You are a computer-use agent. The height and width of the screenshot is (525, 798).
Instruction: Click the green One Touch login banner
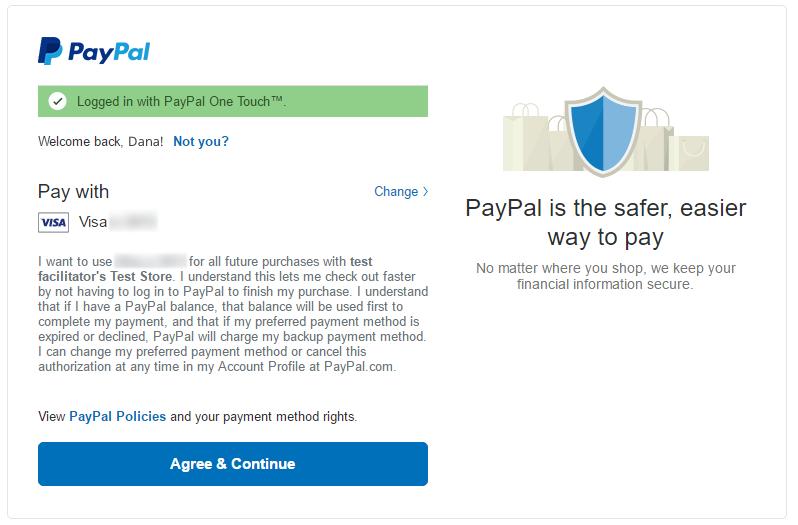pyautogui.click(x=233, y=101)
